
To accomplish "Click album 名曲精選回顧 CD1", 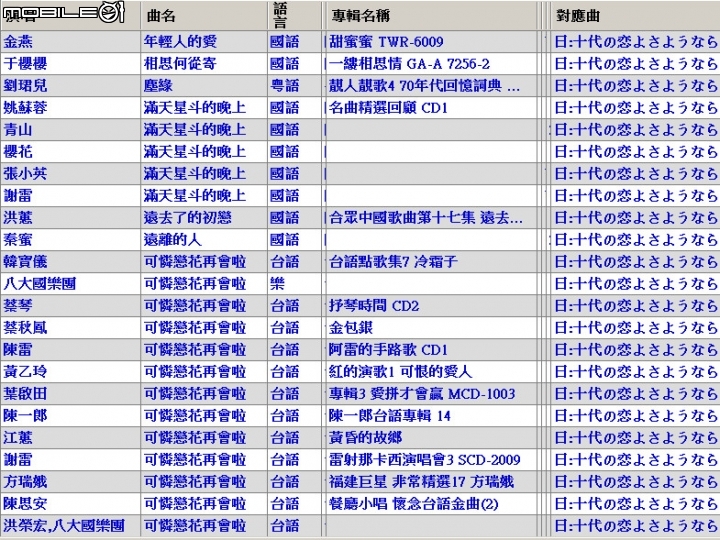I will pyautogui.click(x=388, y=108).
